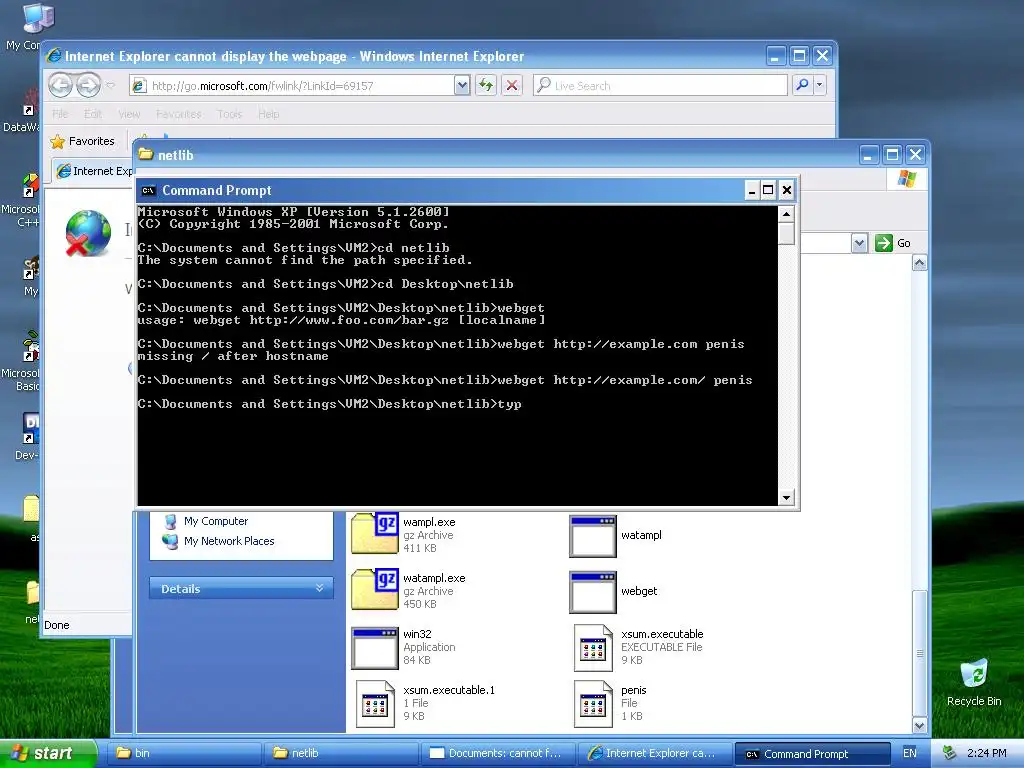Screen dimensions: 1024x768
Task: Select the xsum.executable file icon
Action: 593,647
